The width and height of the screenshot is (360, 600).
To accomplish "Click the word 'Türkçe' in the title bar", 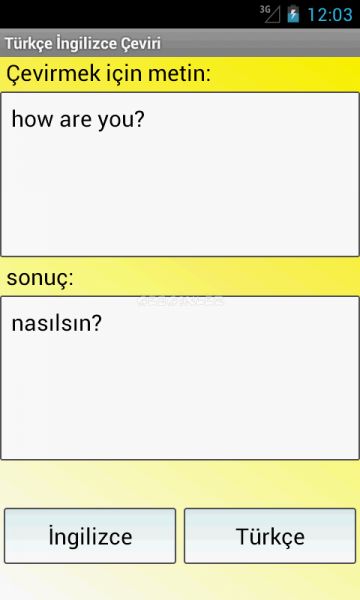I will [28, 43].
